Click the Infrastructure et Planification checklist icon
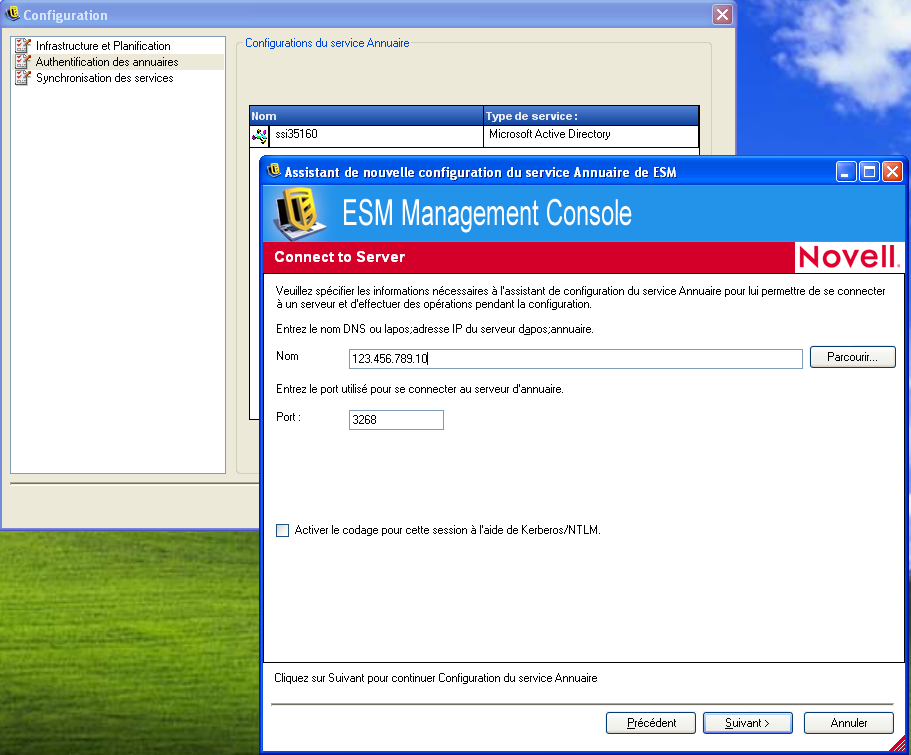Image resolution: width=911 pixels, height=755 pixels. [23, 45]
